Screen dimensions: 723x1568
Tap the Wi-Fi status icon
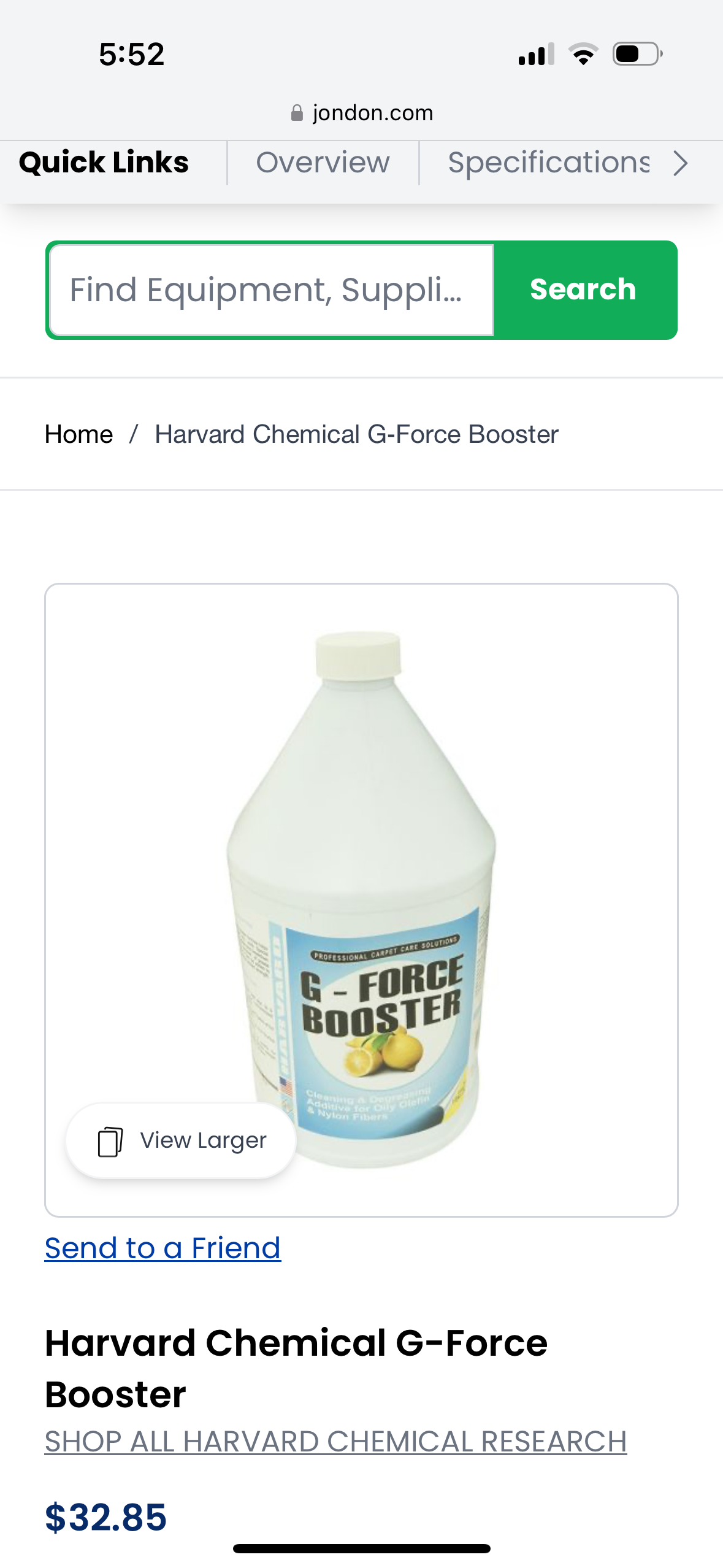[583, 54]
